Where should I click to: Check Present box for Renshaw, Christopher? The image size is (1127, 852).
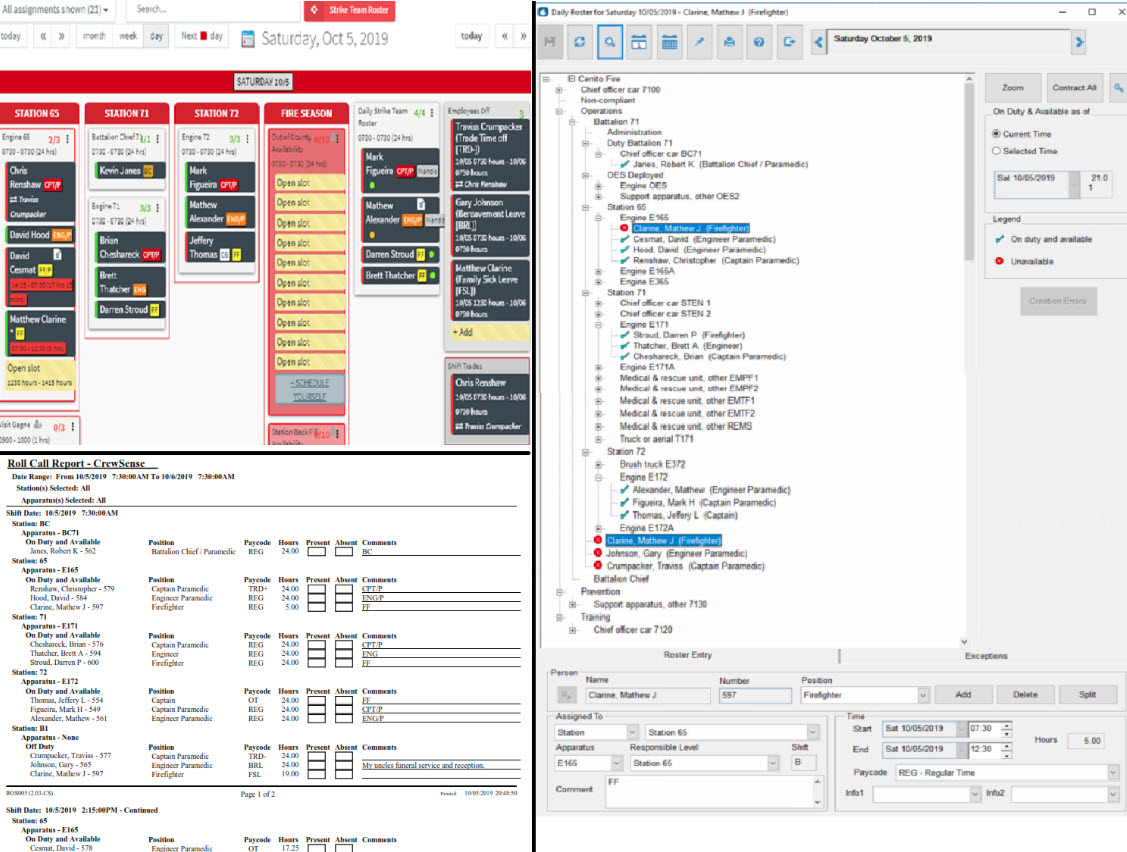pos(316,589)
